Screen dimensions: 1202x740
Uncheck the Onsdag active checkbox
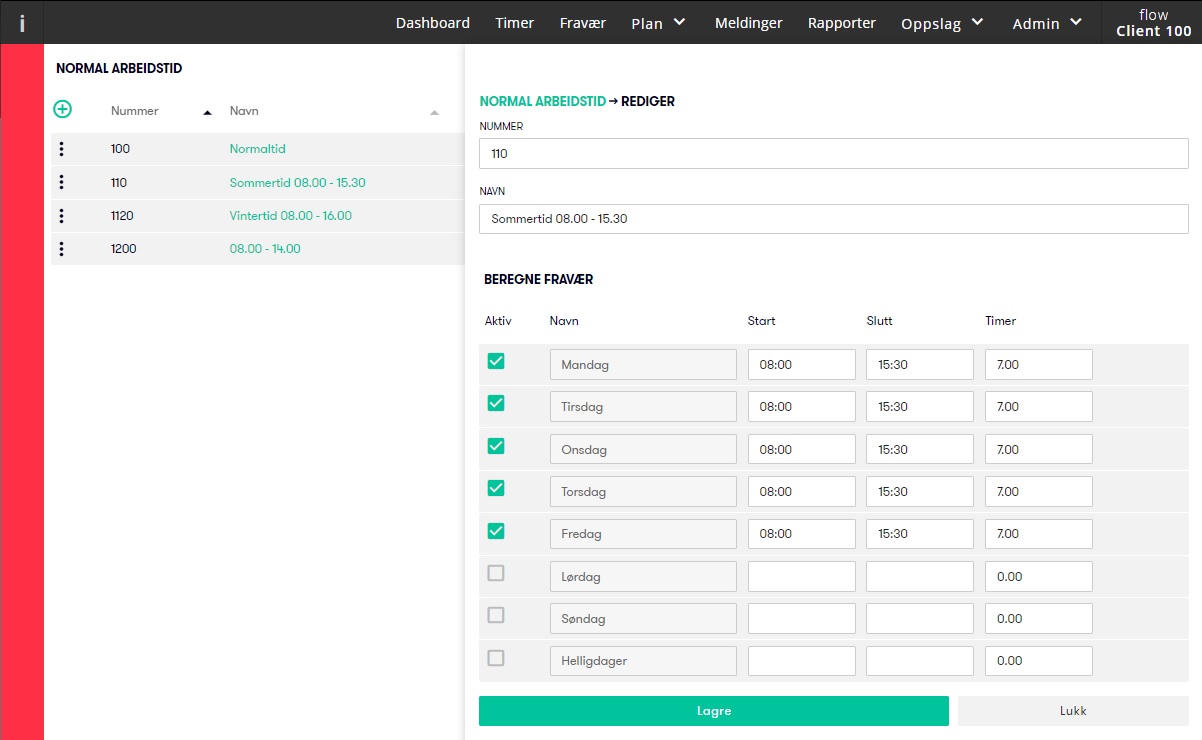[496, 446]
